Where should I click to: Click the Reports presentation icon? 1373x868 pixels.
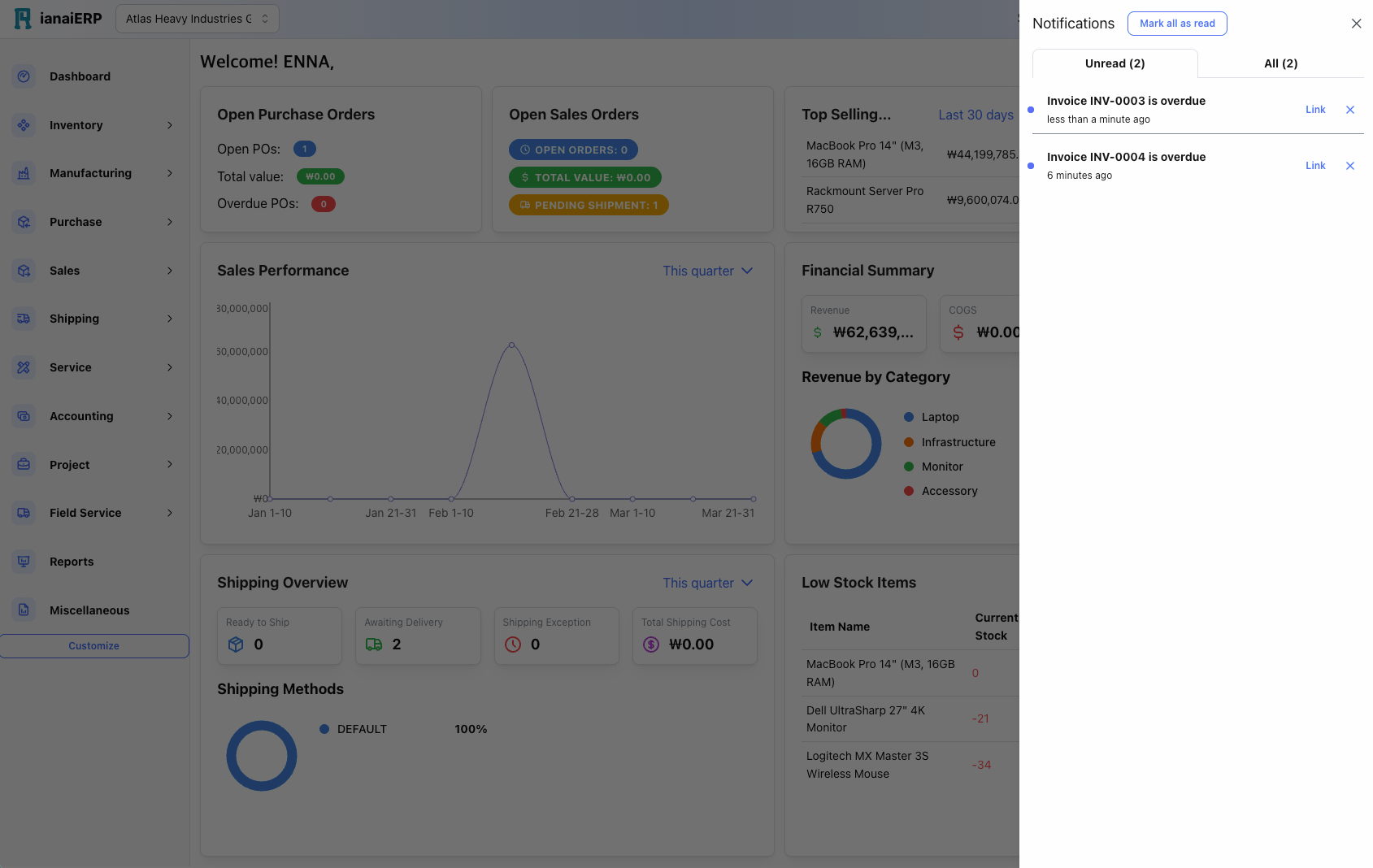click(24, 562)
